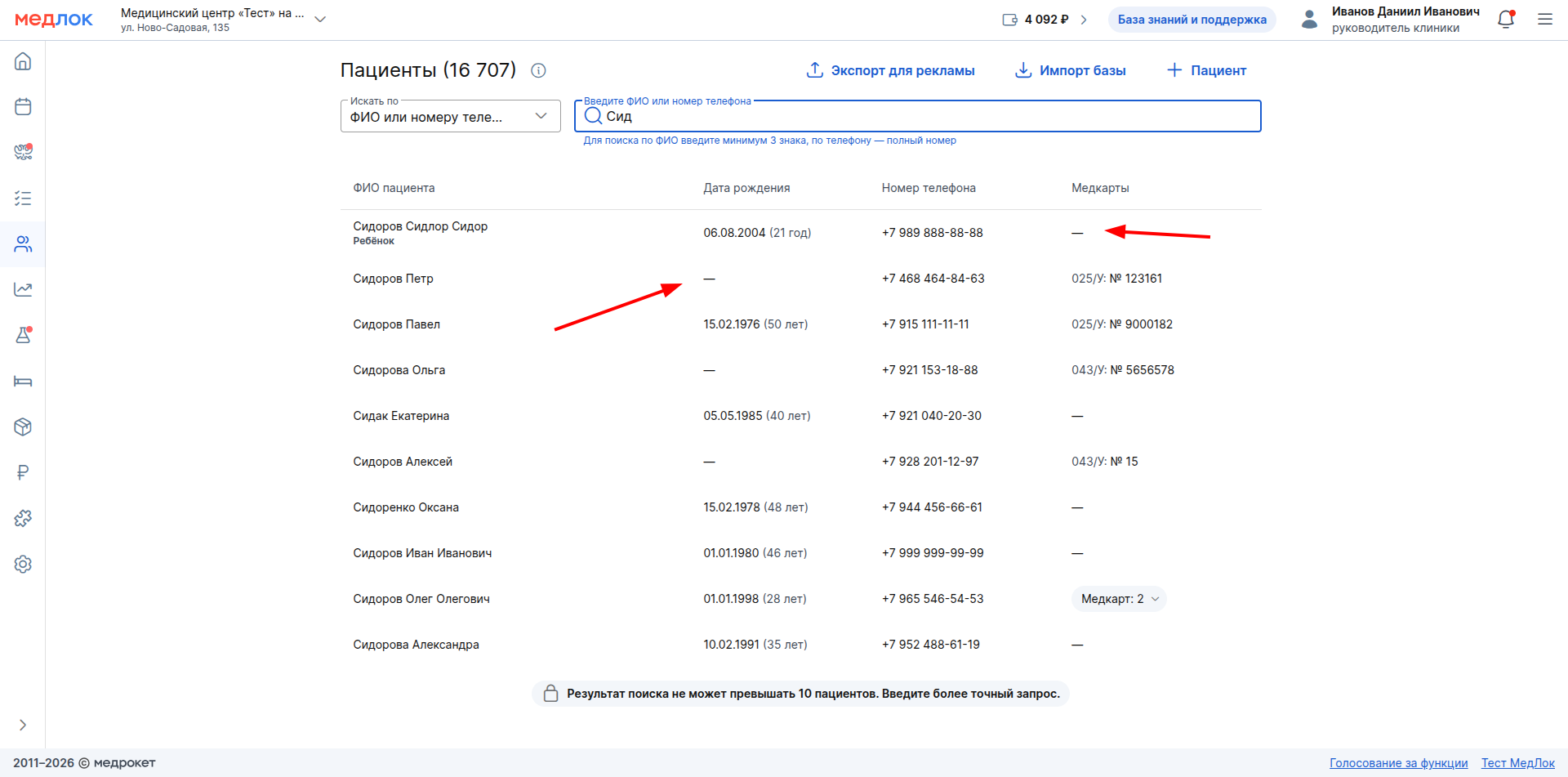Open the calendar schedule icon
This screenshot has height=777, width=1568.
(x=23, y=107)
